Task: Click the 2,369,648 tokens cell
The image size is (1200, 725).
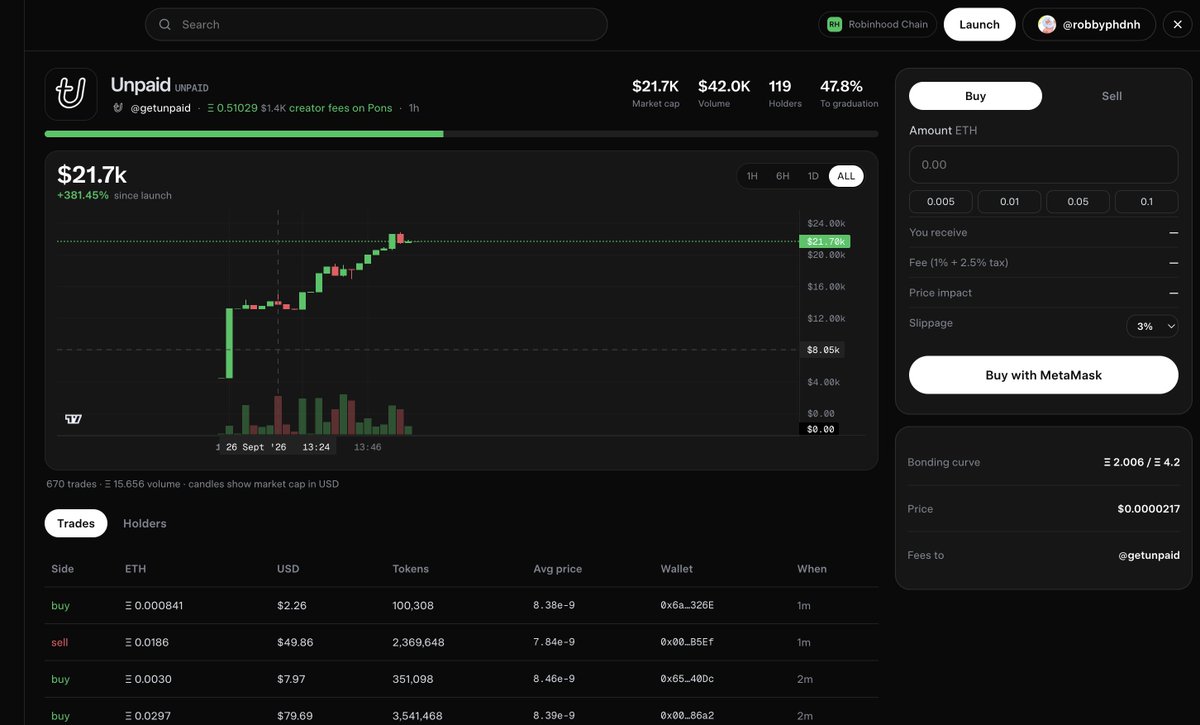Action: [419, 642]
